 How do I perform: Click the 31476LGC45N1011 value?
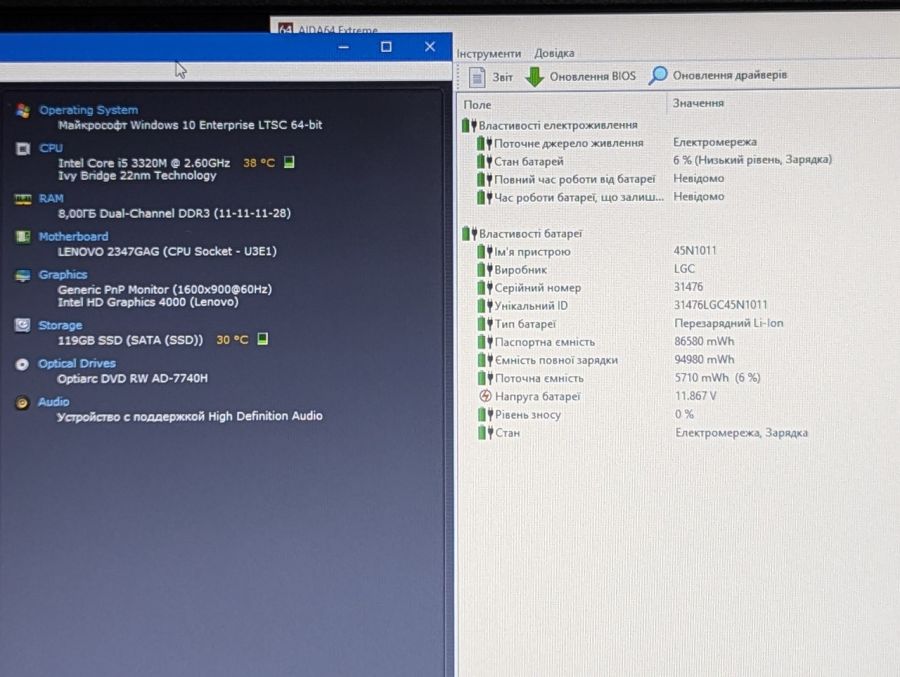(720, 304)
